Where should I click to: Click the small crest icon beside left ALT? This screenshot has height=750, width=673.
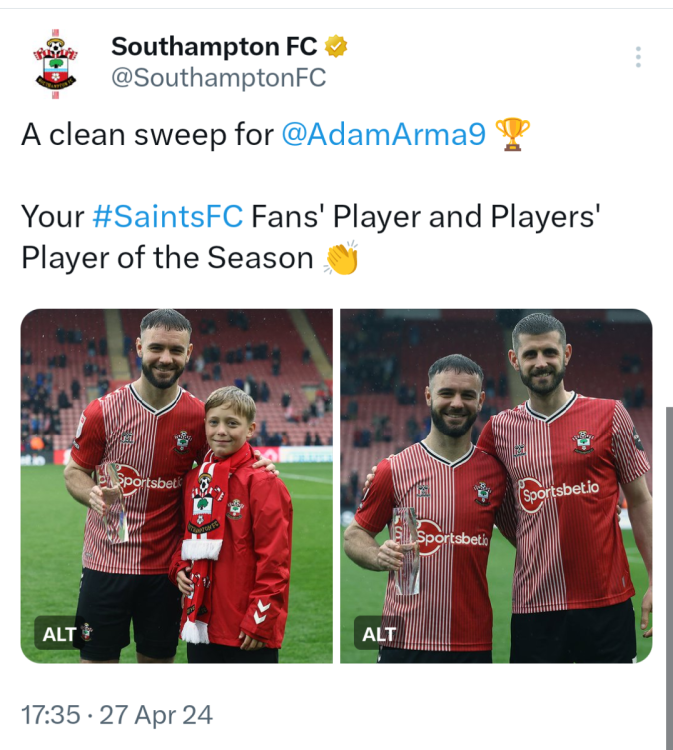87,632
